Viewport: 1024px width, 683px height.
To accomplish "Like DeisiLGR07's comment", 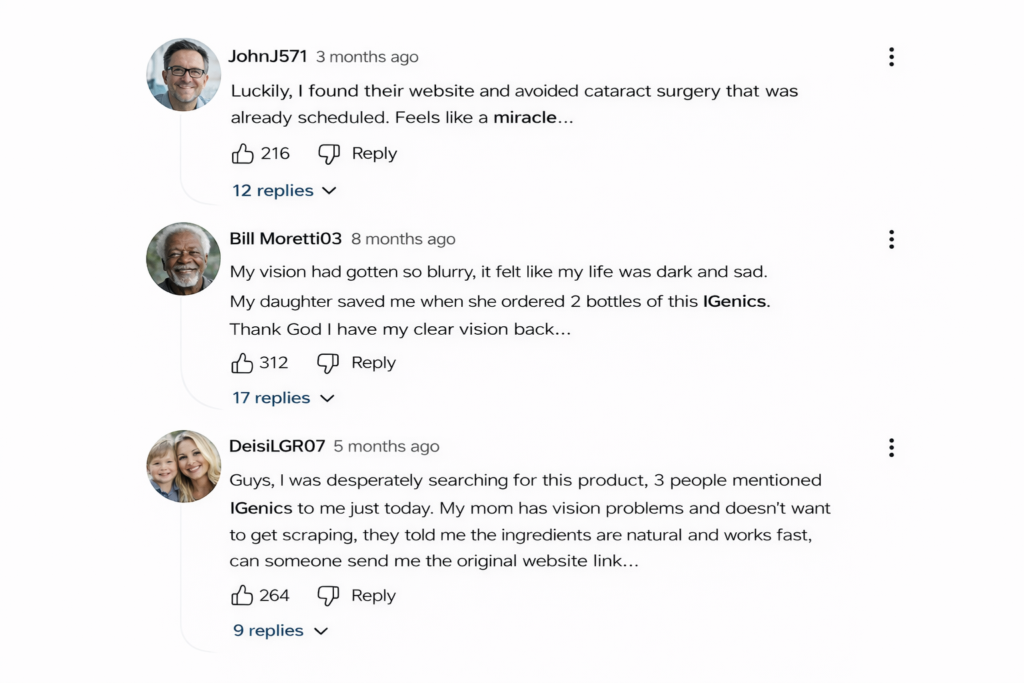I will (x=242, y=596).
